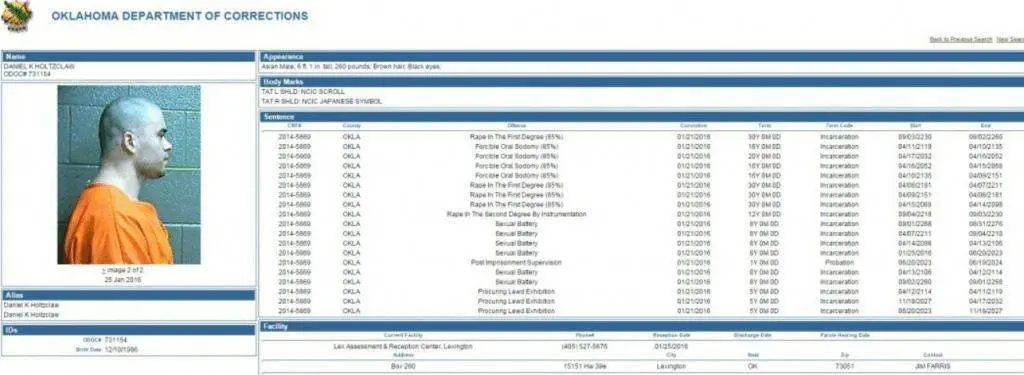This screenshot has width=1024, height=375.
Task: Open the New Search link
Action: click(x=1010, y=40)
